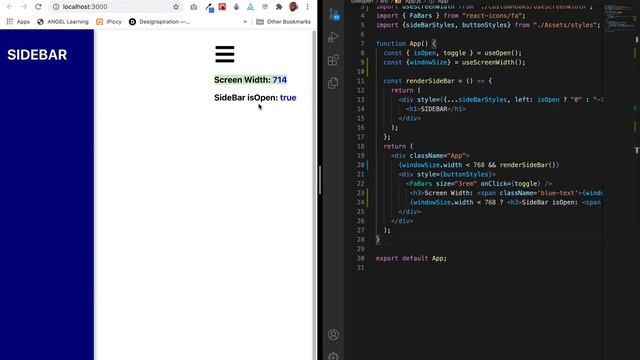The height and width of the screenshot is (360, 640).
Task: Click the browser forward arrow
Action: click(x=24, y=7)
